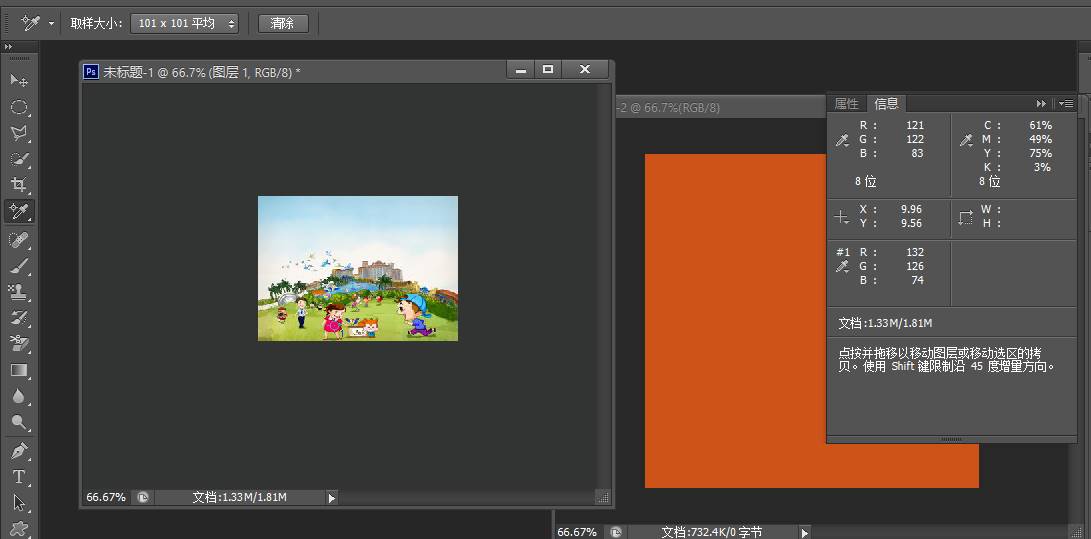Image resolution: width=1091 pixels, height=539 pixels.
Task: Select the Polygonal Lasso tool
Action: point(19,133)
